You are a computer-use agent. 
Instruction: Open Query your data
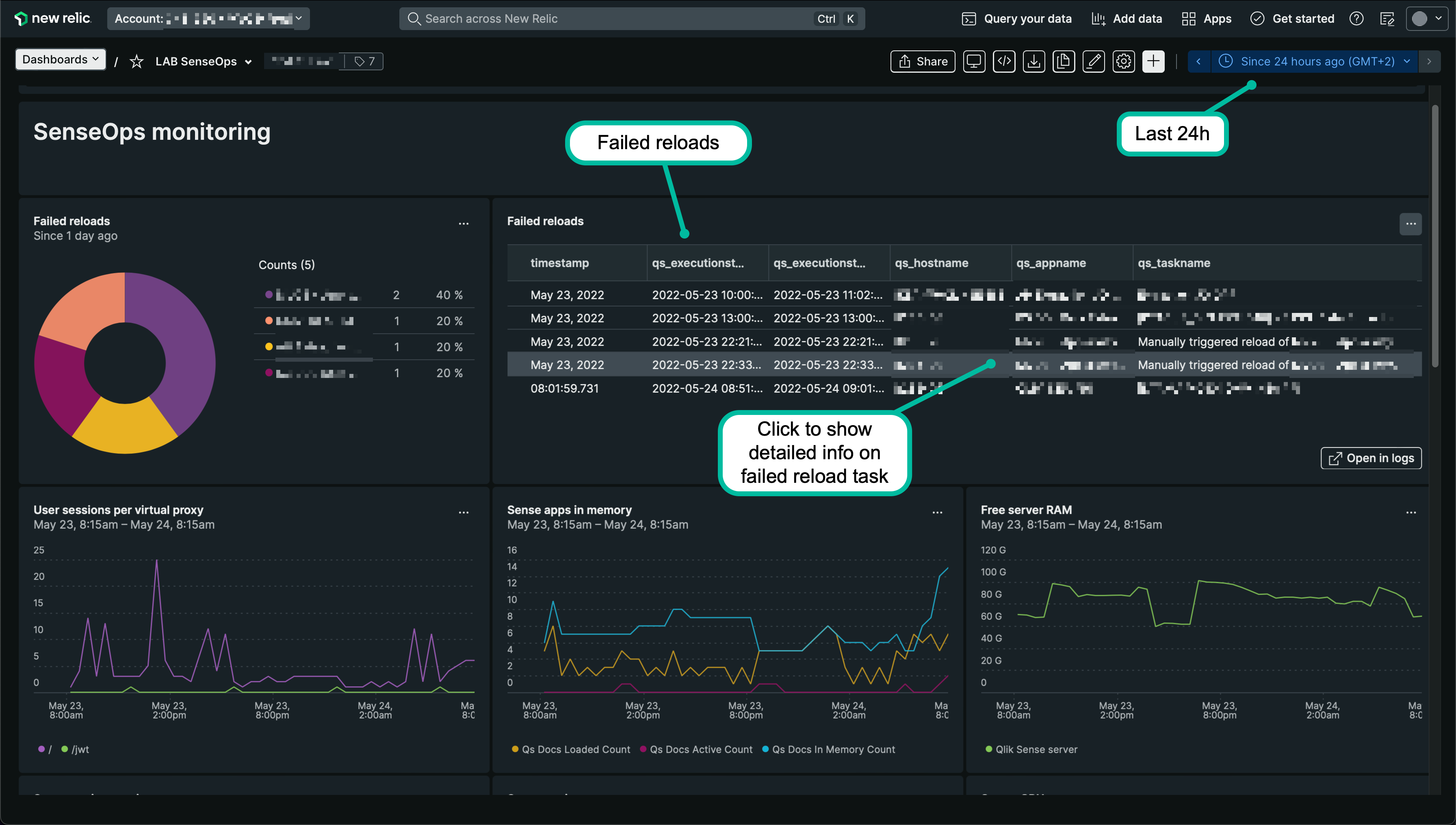point(1016,19)
